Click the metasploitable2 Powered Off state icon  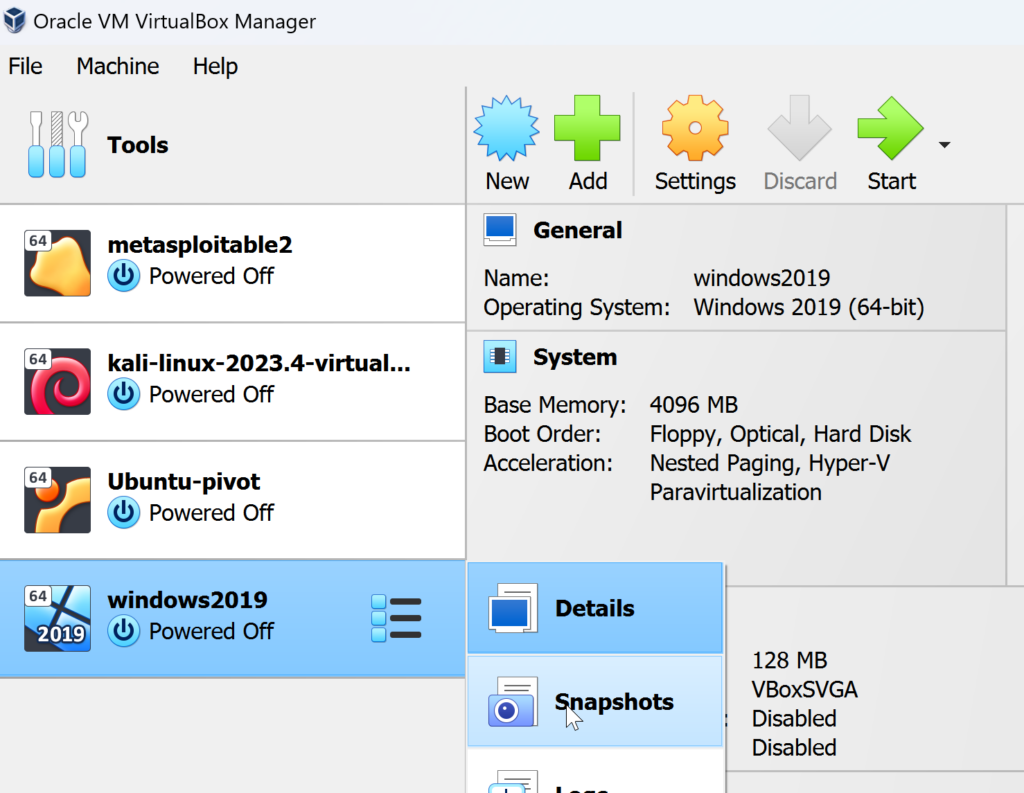click(123, 276)
